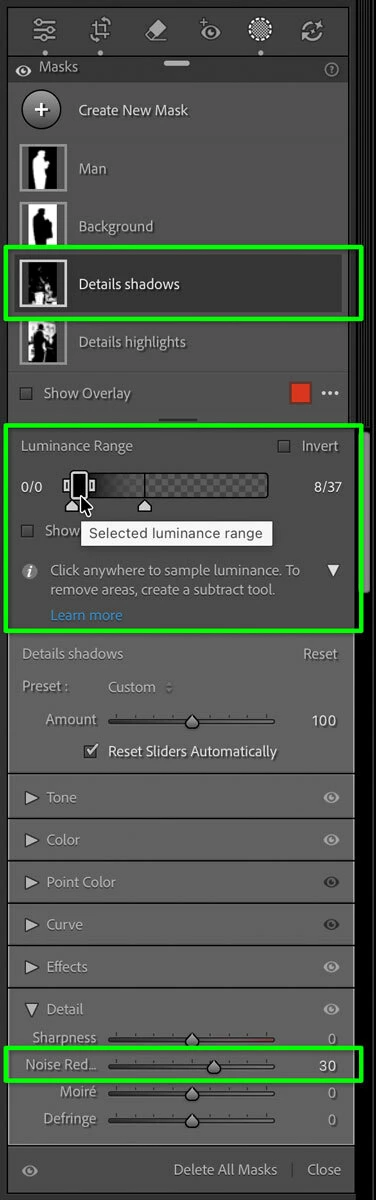Screen dimensions: 376x1200
Task: Open the Preset Custom dropdown
Action: point(140,687)
